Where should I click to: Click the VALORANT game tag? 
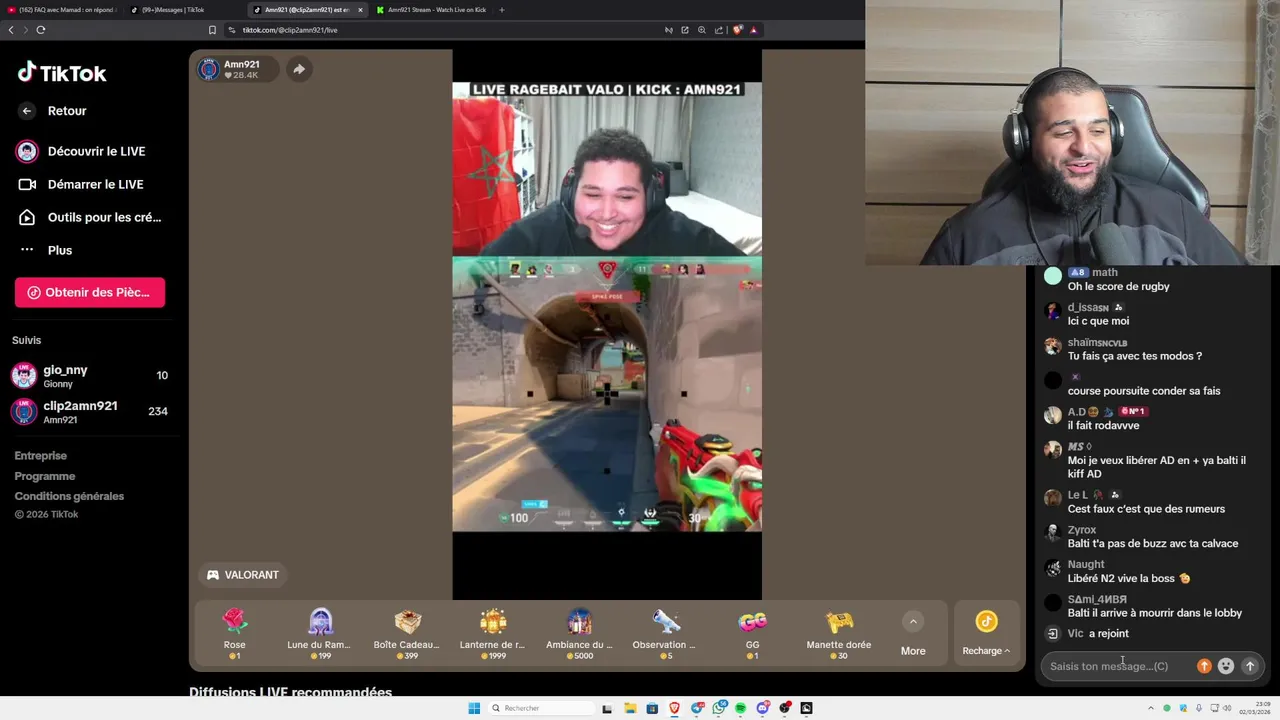click(242, 575)
